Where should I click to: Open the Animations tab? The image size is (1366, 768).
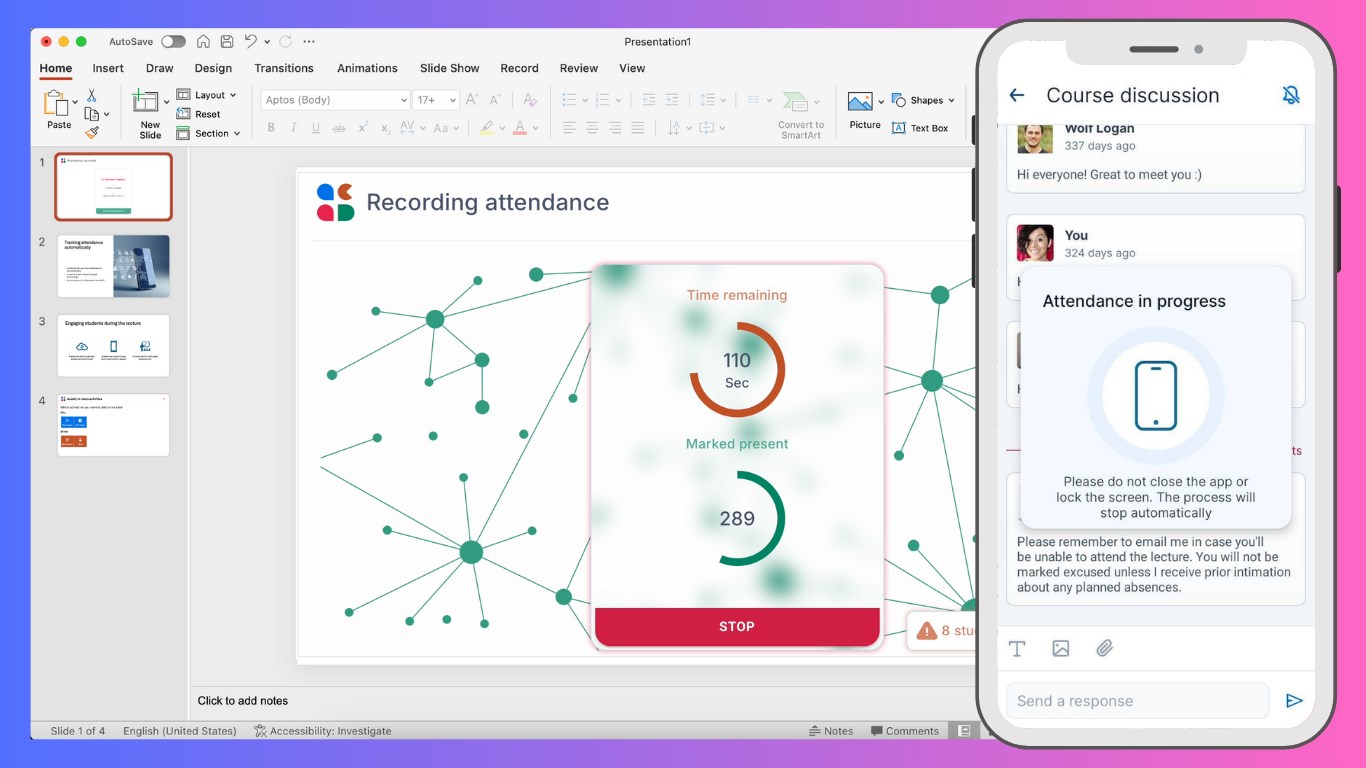(367, 68)
